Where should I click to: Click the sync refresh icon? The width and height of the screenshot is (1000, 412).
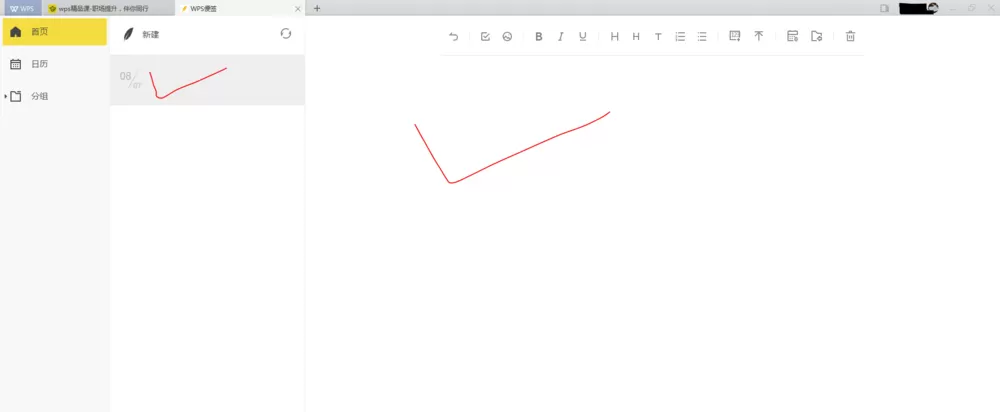(286, 34)
